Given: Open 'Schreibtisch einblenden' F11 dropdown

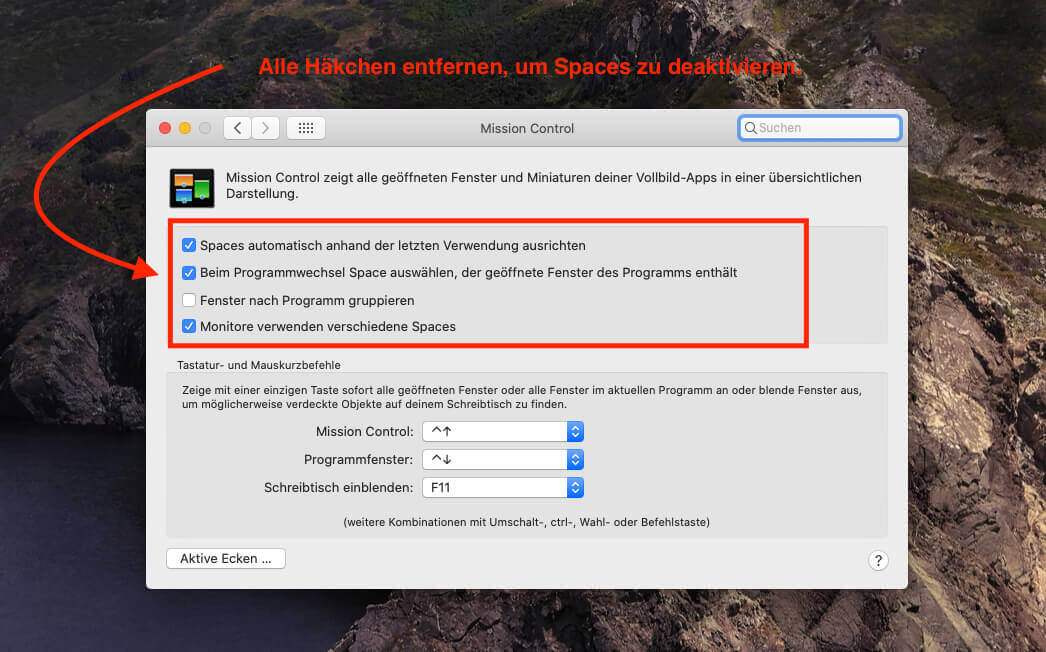Looking at the screenshot, I should [x=574, y=488].
